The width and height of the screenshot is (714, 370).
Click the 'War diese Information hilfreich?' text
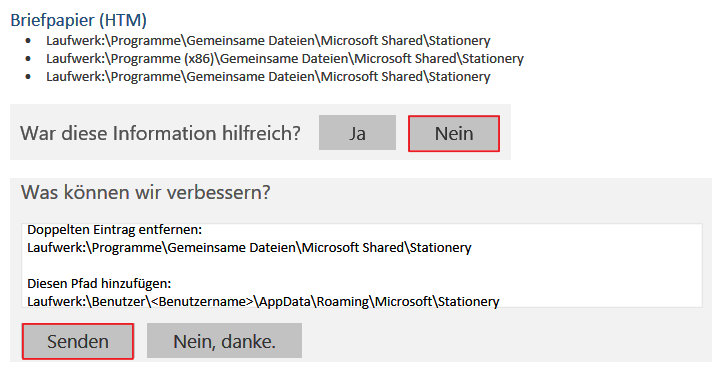pyautogui.click(x=160, y=133)
